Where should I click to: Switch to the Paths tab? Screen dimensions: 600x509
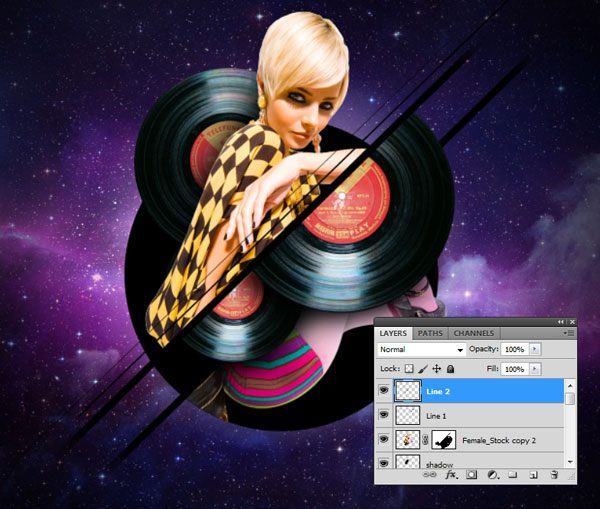pos(430,333)
